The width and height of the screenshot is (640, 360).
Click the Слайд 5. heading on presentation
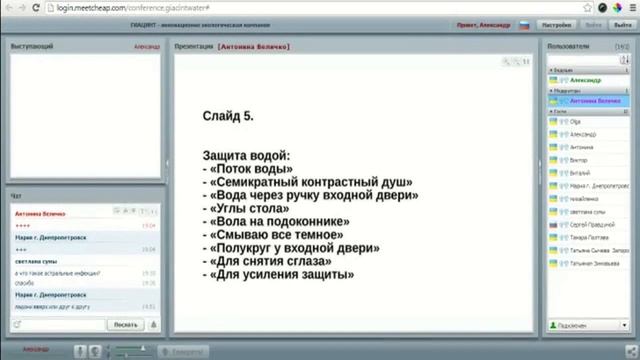click(228, 116)
